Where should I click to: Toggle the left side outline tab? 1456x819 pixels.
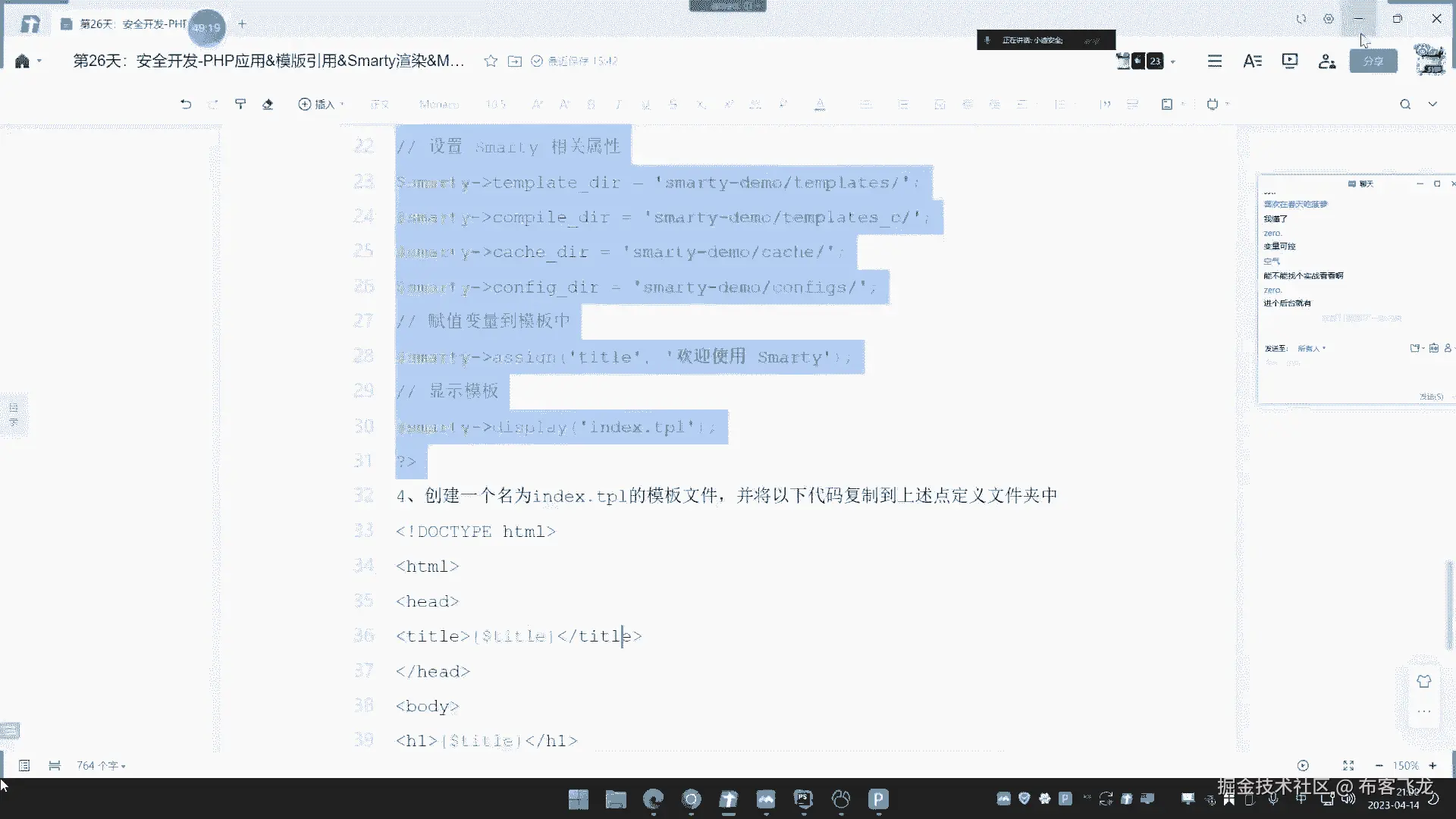coord(14,414)
